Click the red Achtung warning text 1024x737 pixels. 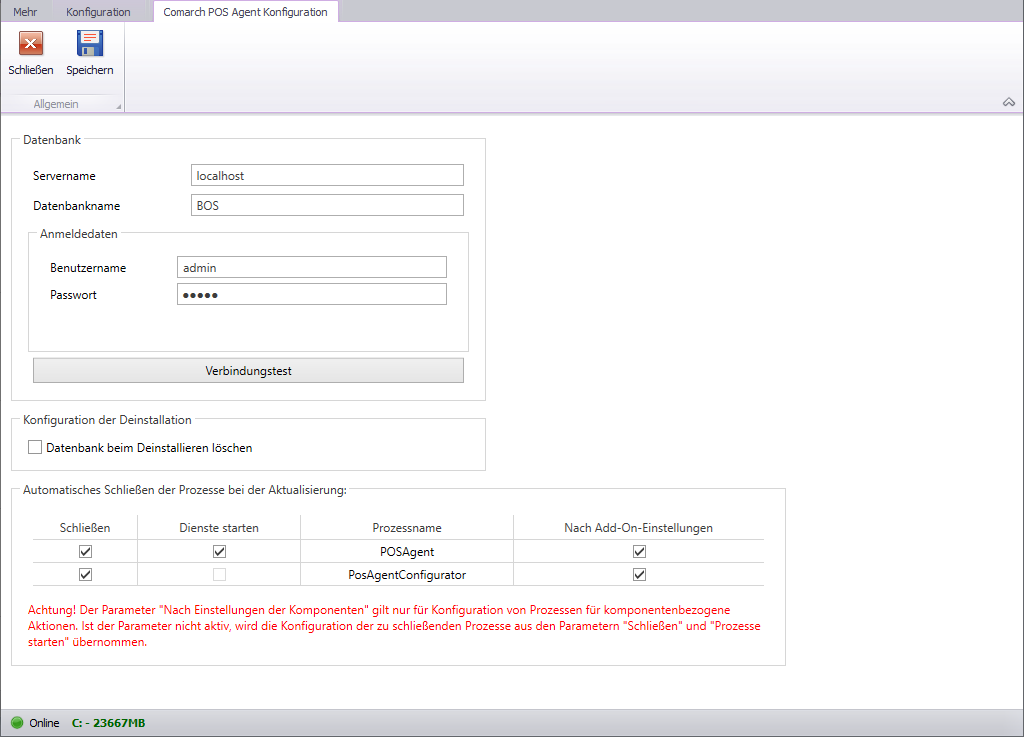click(x=394, y=626)
